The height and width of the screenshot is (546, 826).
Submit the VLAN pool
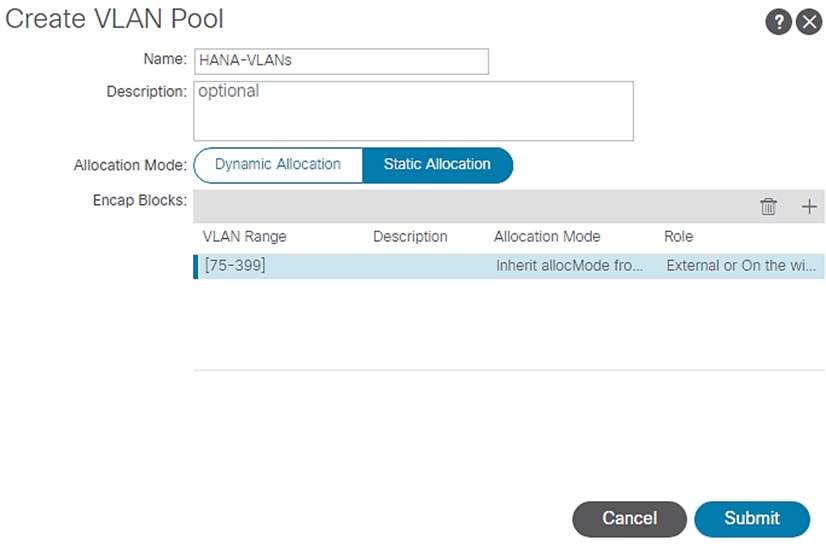(751, 518)
